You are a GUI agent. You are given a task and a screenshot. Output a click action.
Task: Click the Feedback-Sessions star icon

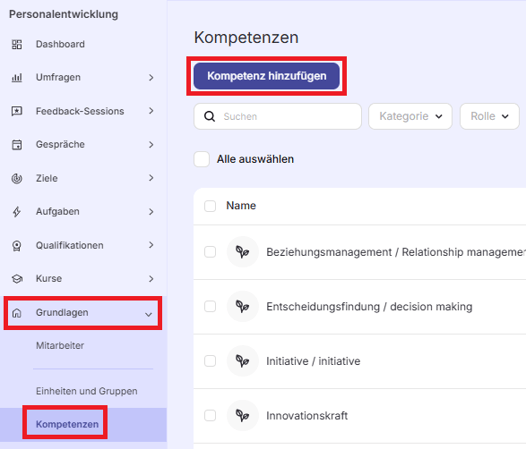click(x=17, y=111)
